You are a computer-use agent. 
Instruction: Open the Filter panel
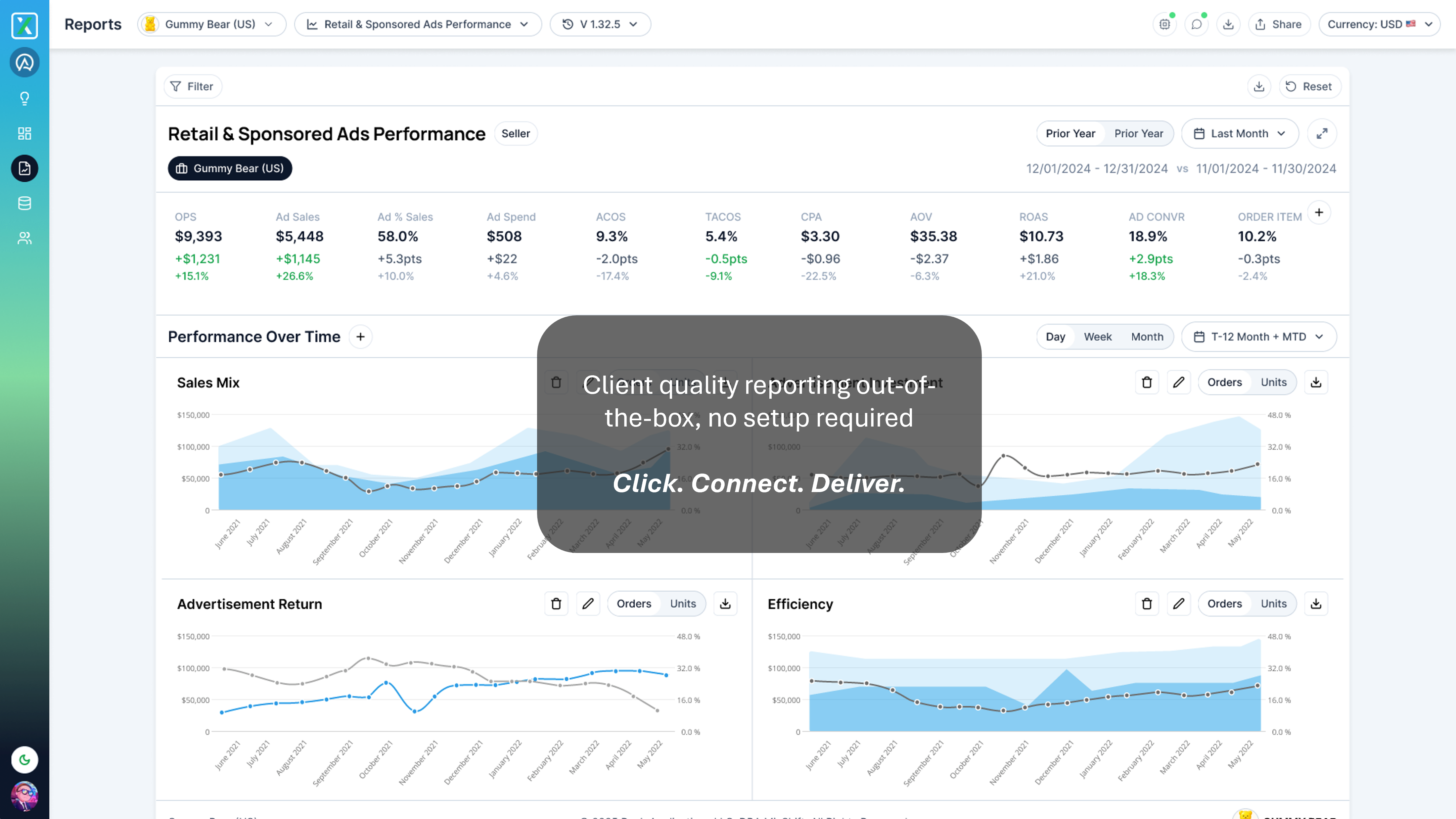coord(193,86)
